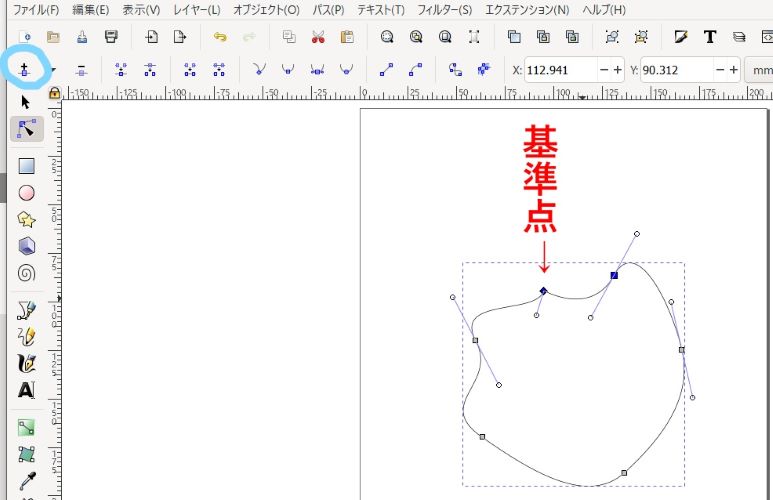This screenshot has height=500, width=773.
Task: Click the Y coordinate field showing 90.312
Action: pyautogui.click(x=677, y=70)
